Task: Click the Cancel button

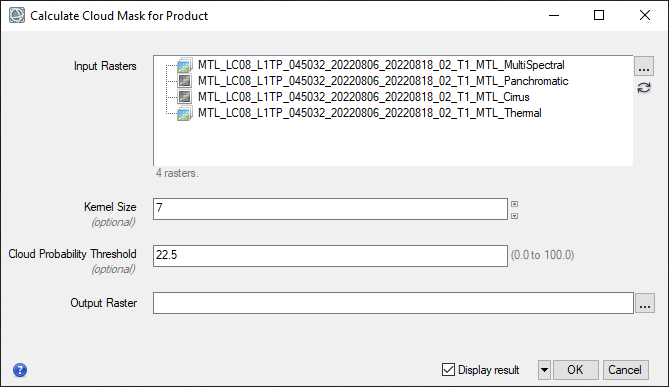Action: point(625,370)
